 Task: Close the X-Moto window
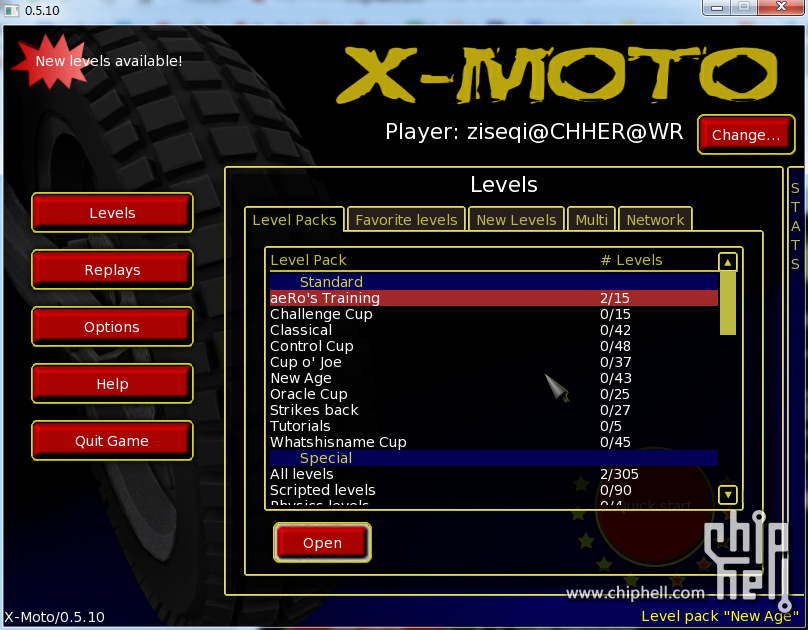click(781, 7)
